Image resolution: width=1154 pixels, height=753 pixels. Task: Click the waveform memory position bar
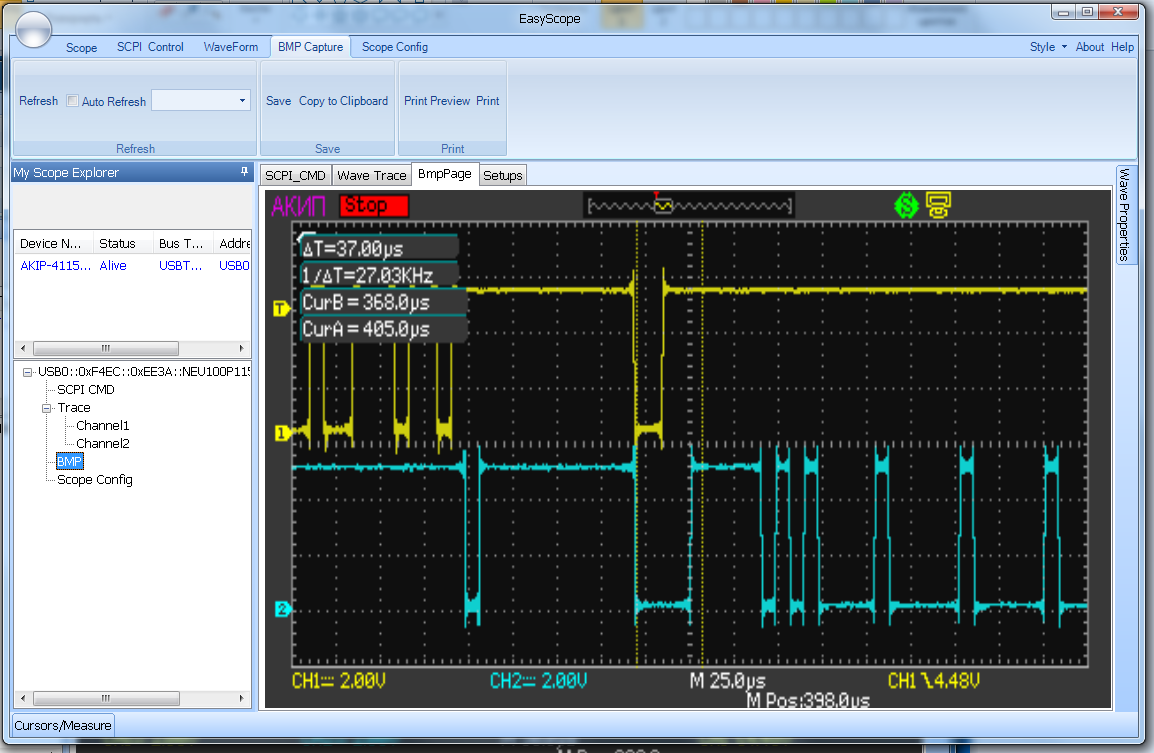pos(687,205)
